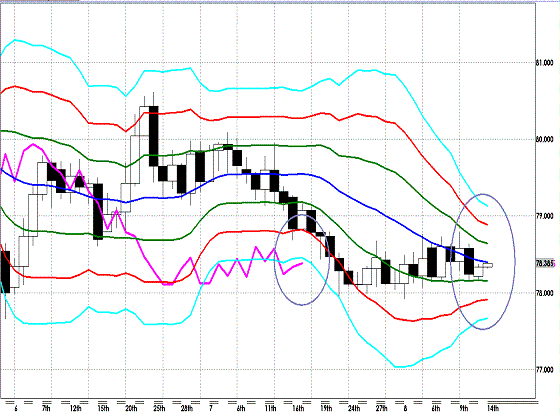This screenshot has width=560, height=414.
Task: Click the 79.000 price axis label
Action: pos(545,216)
